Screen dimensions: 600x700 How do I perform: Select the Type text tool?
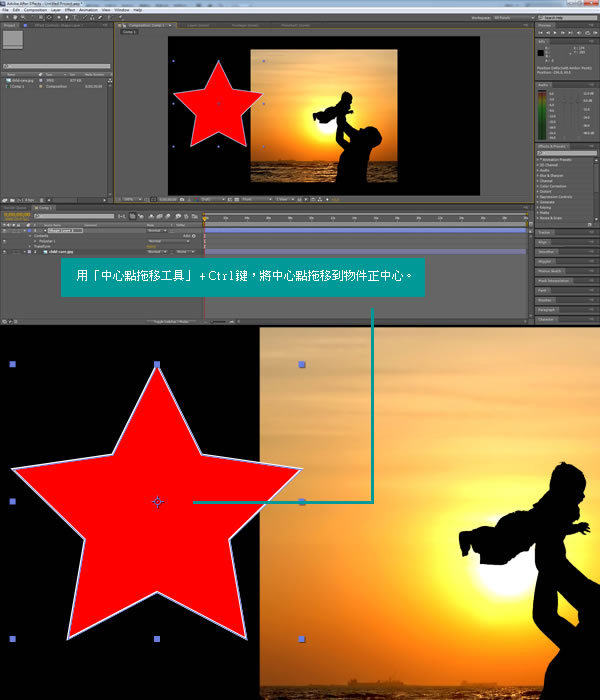(x=75, y=17)
